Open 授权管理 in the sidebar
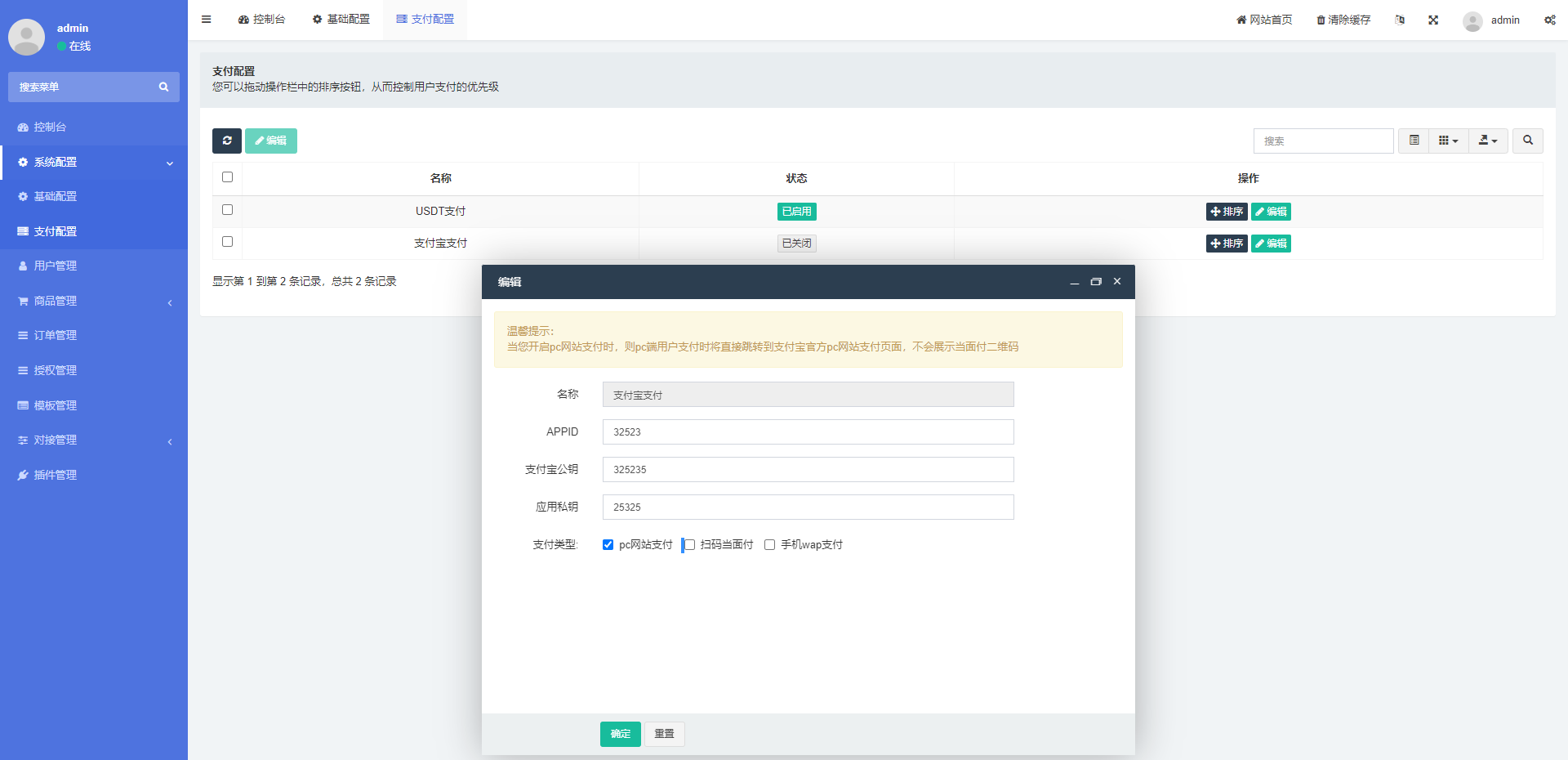Screen dimensions: 1568x760 94,370
